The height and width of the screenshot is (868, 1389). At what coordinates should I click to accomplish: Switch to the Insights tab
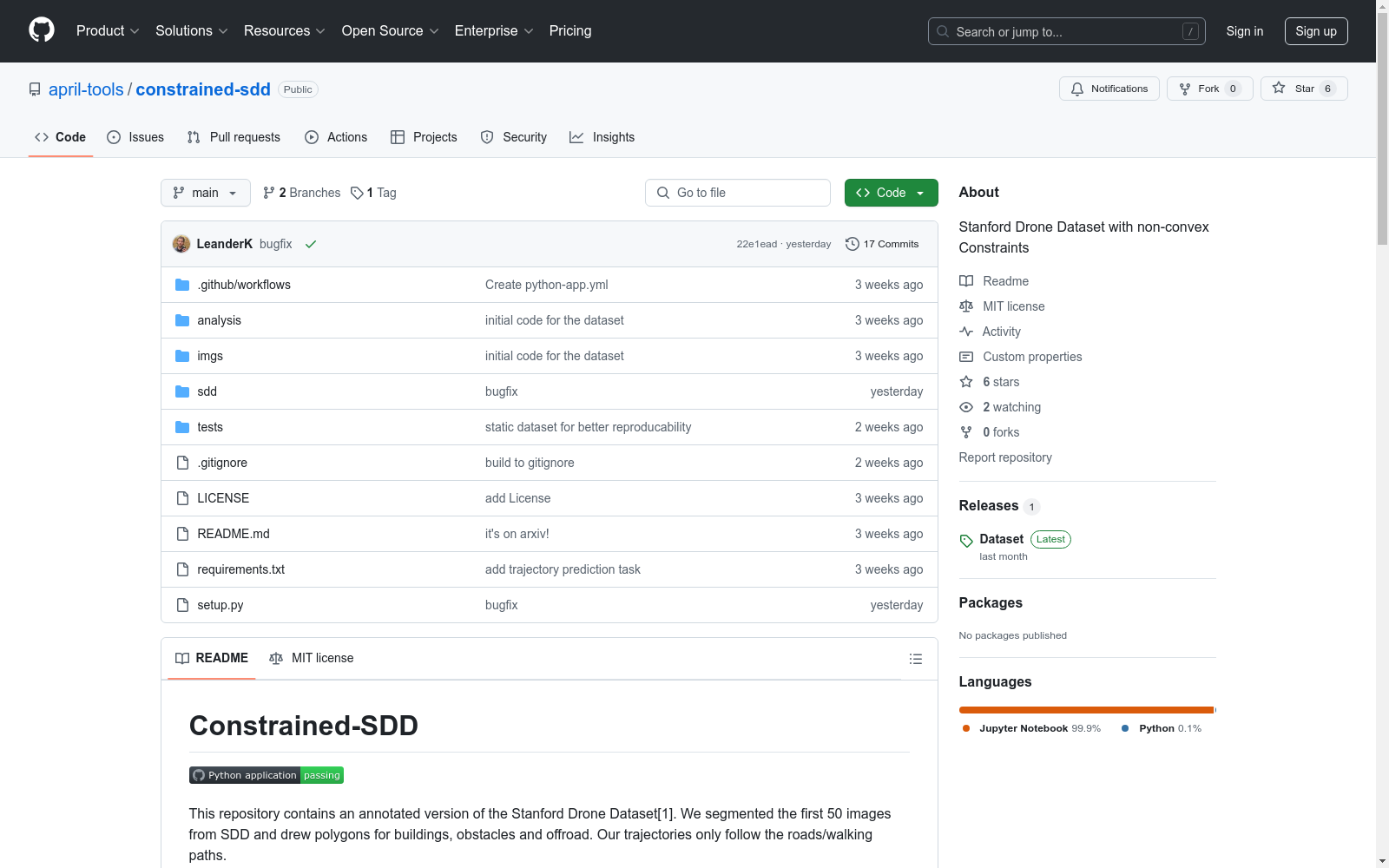[x=602, y=137]
